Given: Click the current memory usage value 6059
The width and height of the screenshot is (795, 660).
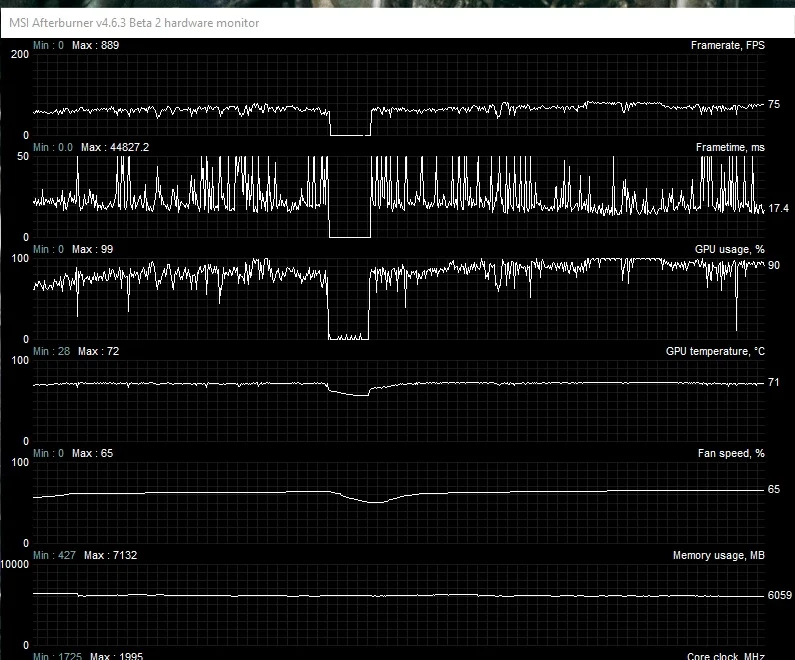Looking at the screenshot, I should click(x=780, y=596).
